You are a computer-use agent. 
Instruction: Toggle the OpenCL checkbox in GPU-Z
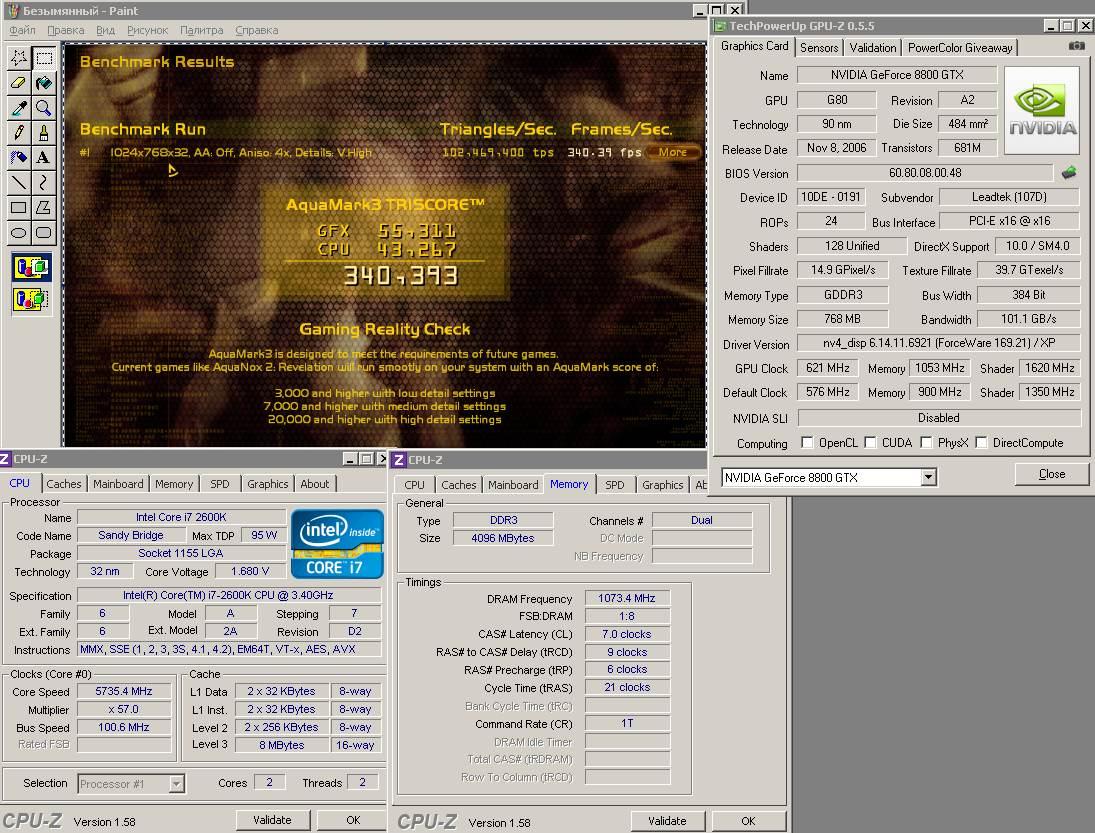point(807,442)
